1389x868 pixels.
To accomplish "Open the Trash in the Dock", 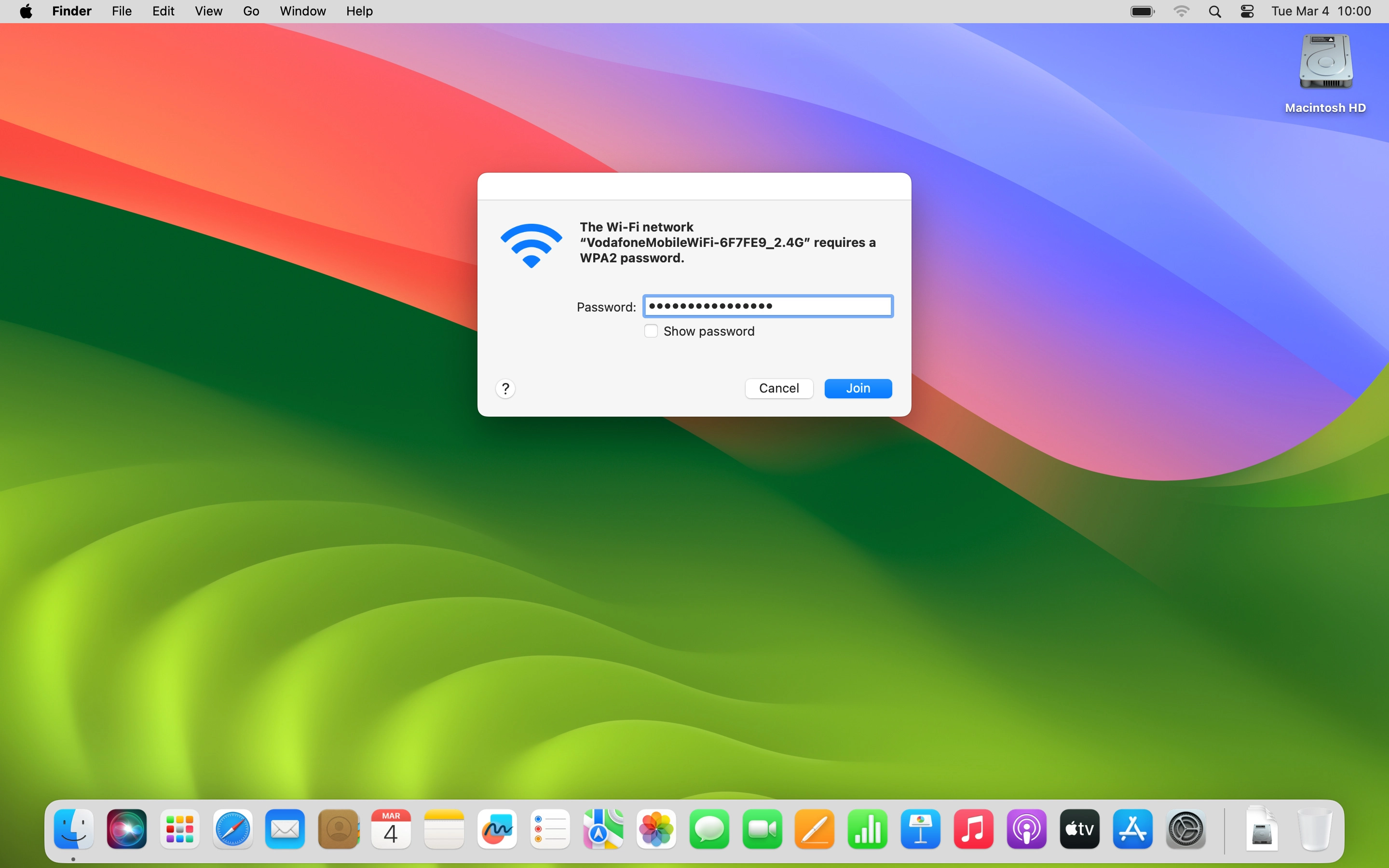I will coord(1315,829).
